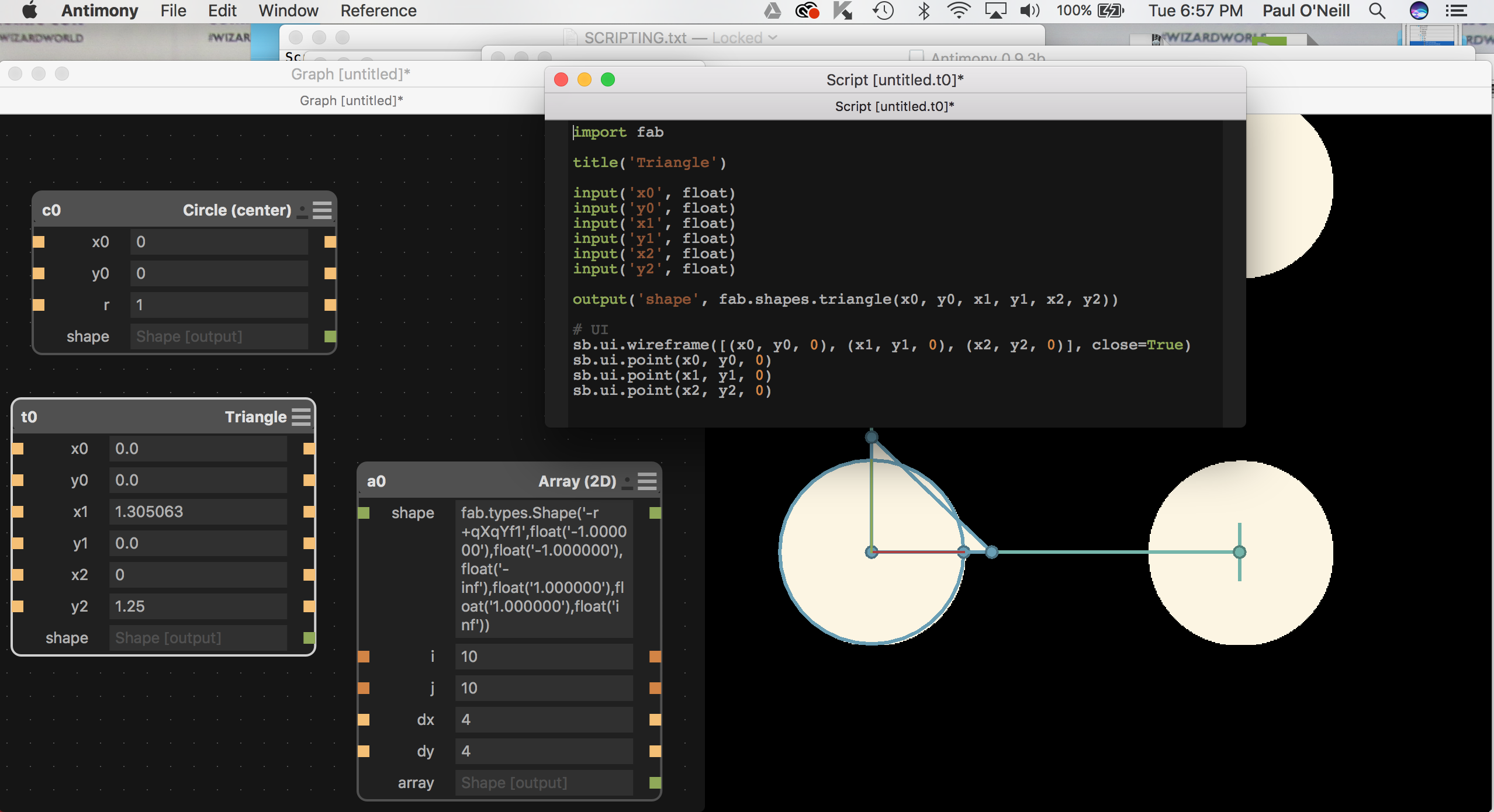Toggle show hidden datums on Array a0 node
The width and height of the screenshot is (1494, 812).
[627, 483]
